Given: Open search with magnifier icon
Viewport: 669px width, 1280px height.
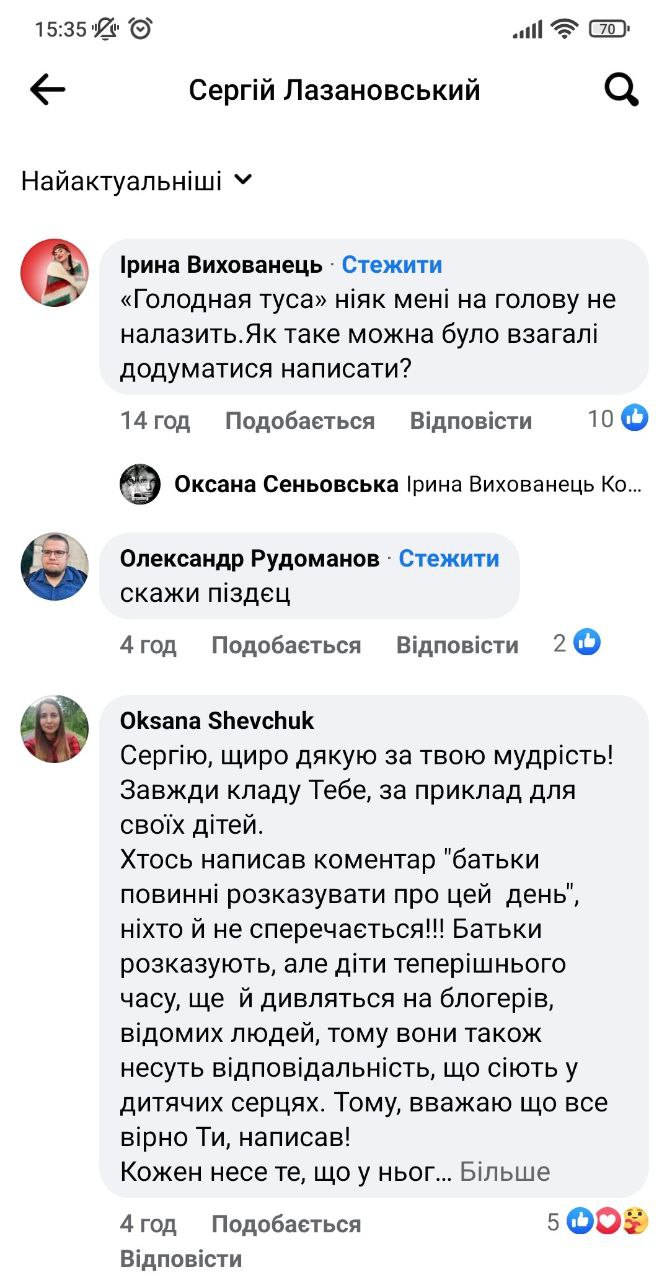Looking at the screenshot, I should tap(621, 91).
